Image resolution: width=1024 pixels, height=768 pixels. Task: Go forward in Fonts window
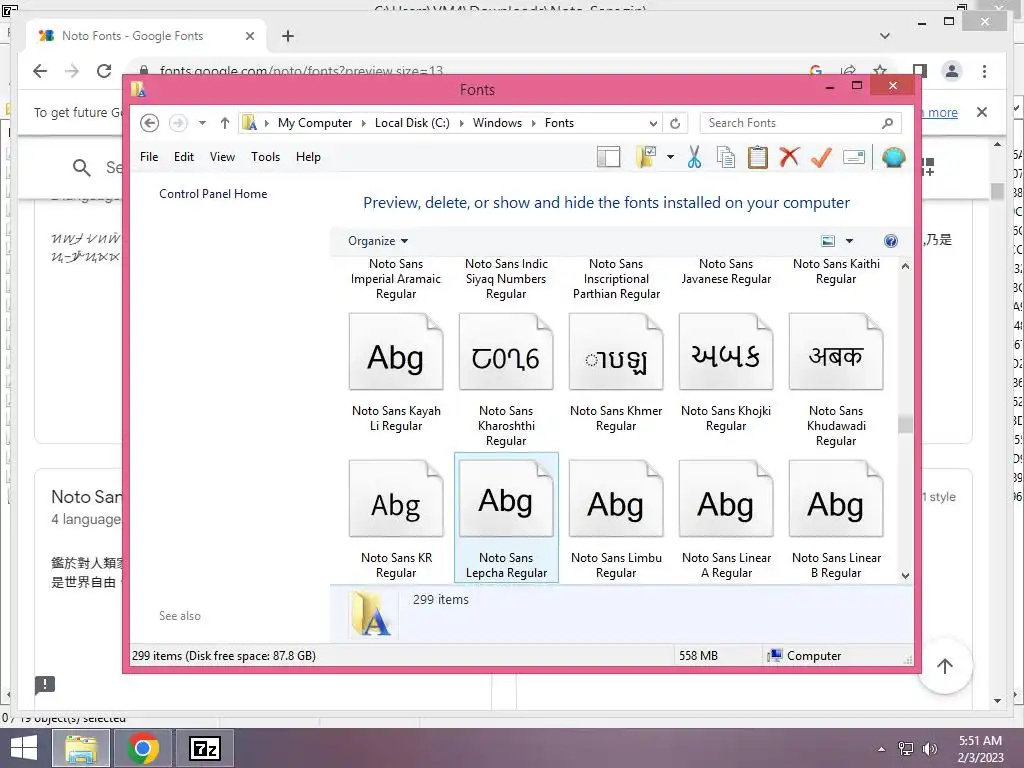click(x=178, y=123)
